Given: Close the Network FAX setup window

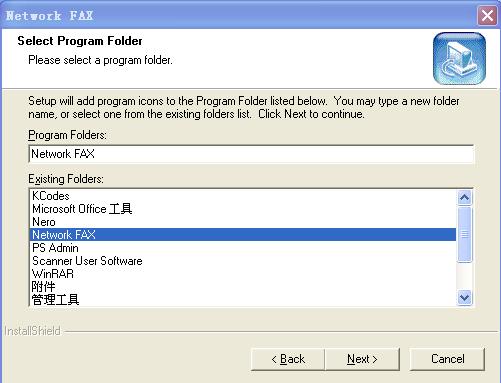Looking at the screenshot, I should [487, 16].
